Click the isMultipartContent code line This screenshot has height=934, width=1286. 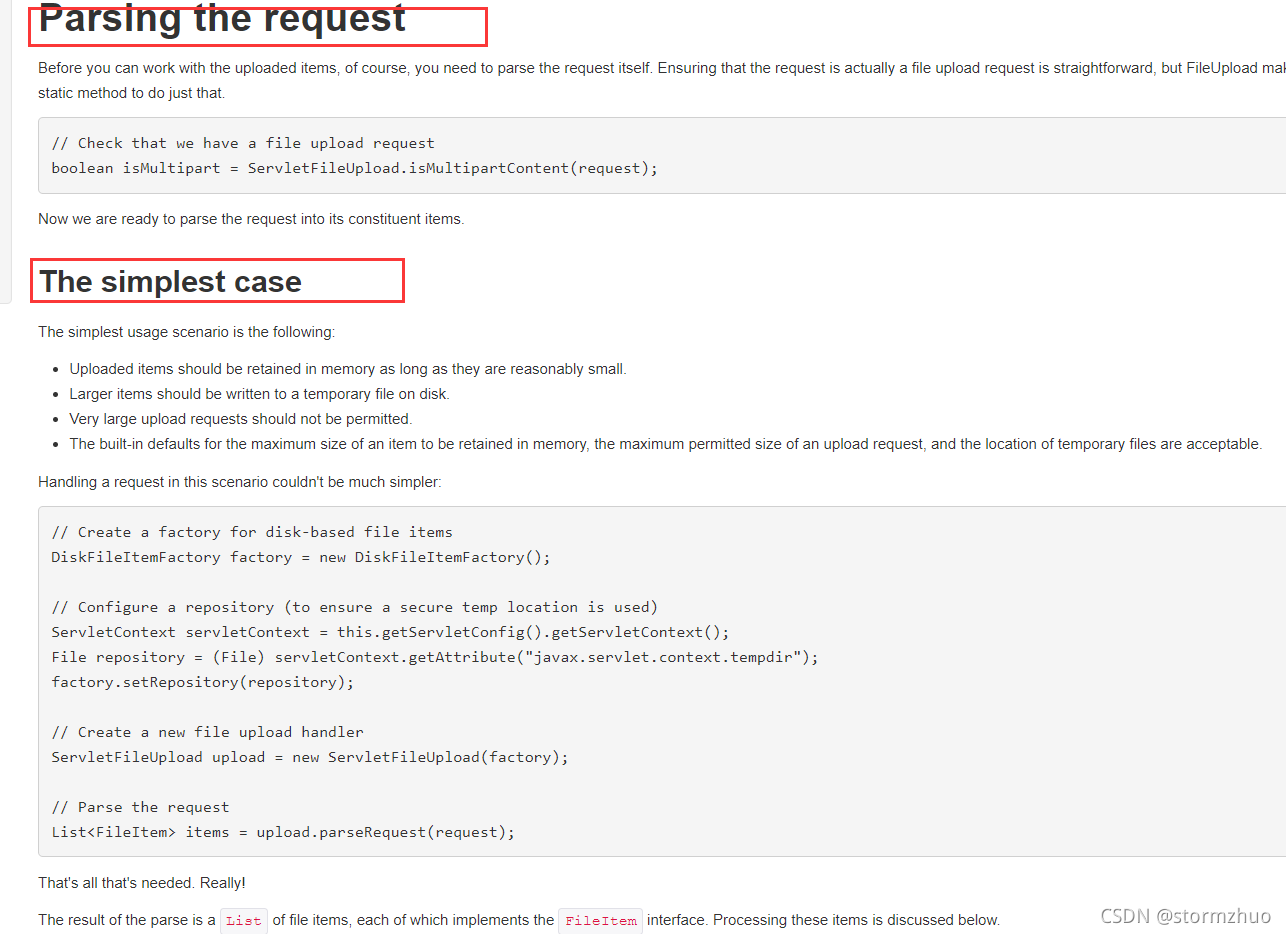[355, 168]
